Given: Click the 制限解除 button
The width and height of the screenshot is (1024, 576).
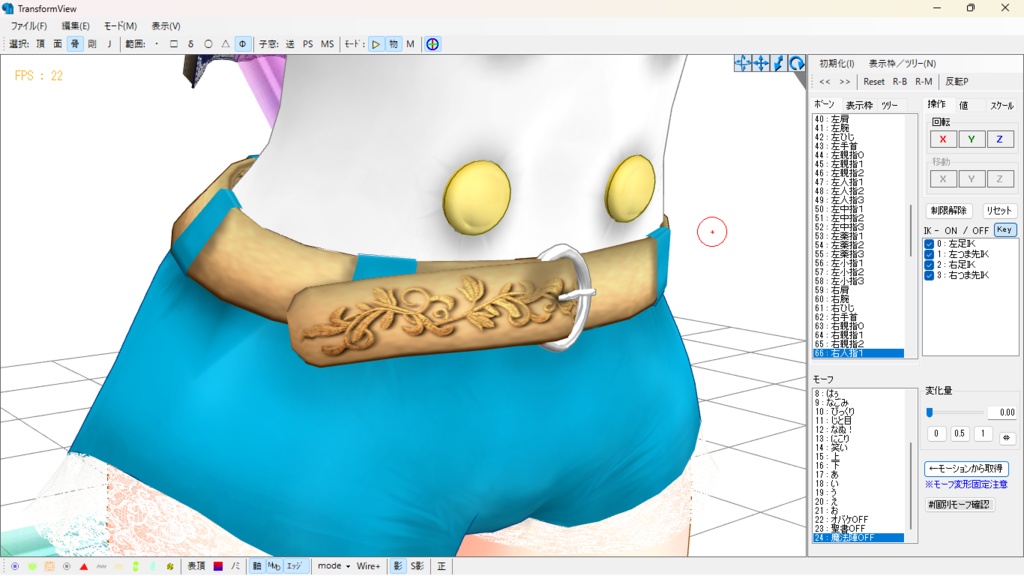Looking at the screenshot, I should (x=949, y=210).
